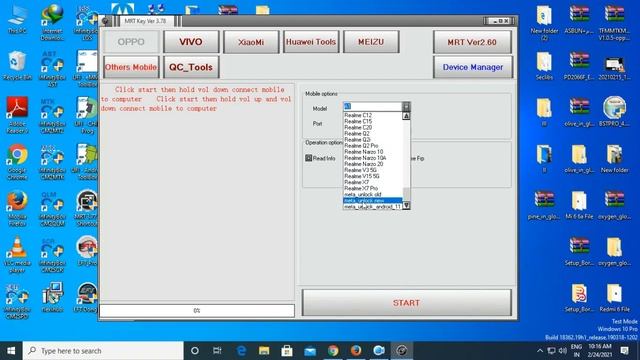This screenshot has height=360, width=640.
Task: Click the 0% progress bar
Action: (x=197, y=311)
